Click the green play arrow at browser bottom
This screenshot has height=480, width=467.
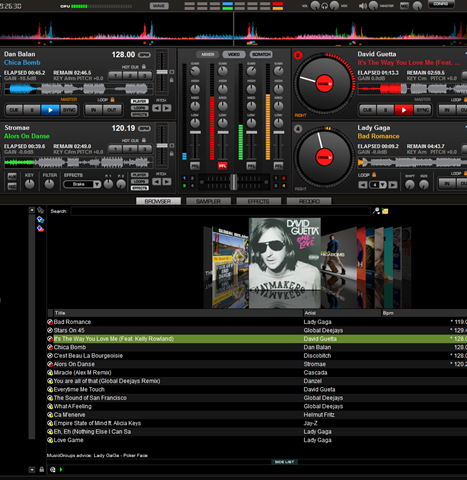pyautogui.click(x=61, y=469)
